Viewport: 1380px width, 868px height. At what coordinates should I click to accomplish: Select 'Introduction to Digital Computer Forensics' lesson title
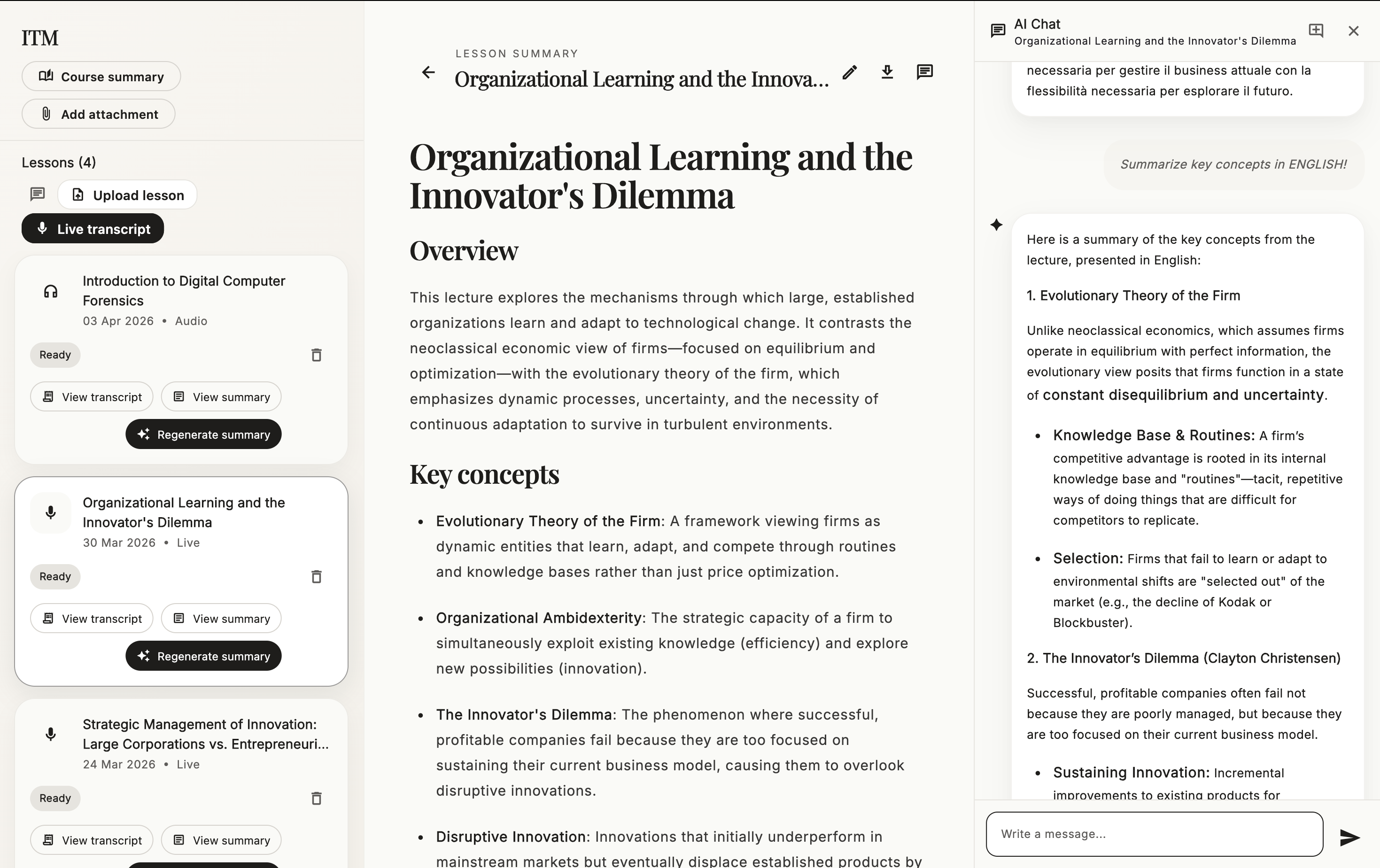tap(184, 291)
